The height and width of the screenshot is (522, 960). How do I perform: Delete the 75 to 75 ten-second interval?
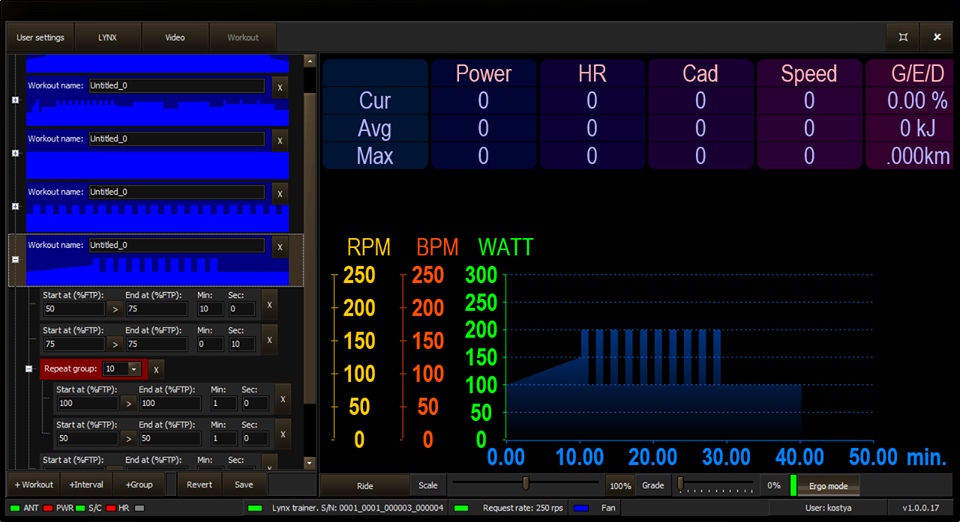pyautogui.click(x=269, y=340)
